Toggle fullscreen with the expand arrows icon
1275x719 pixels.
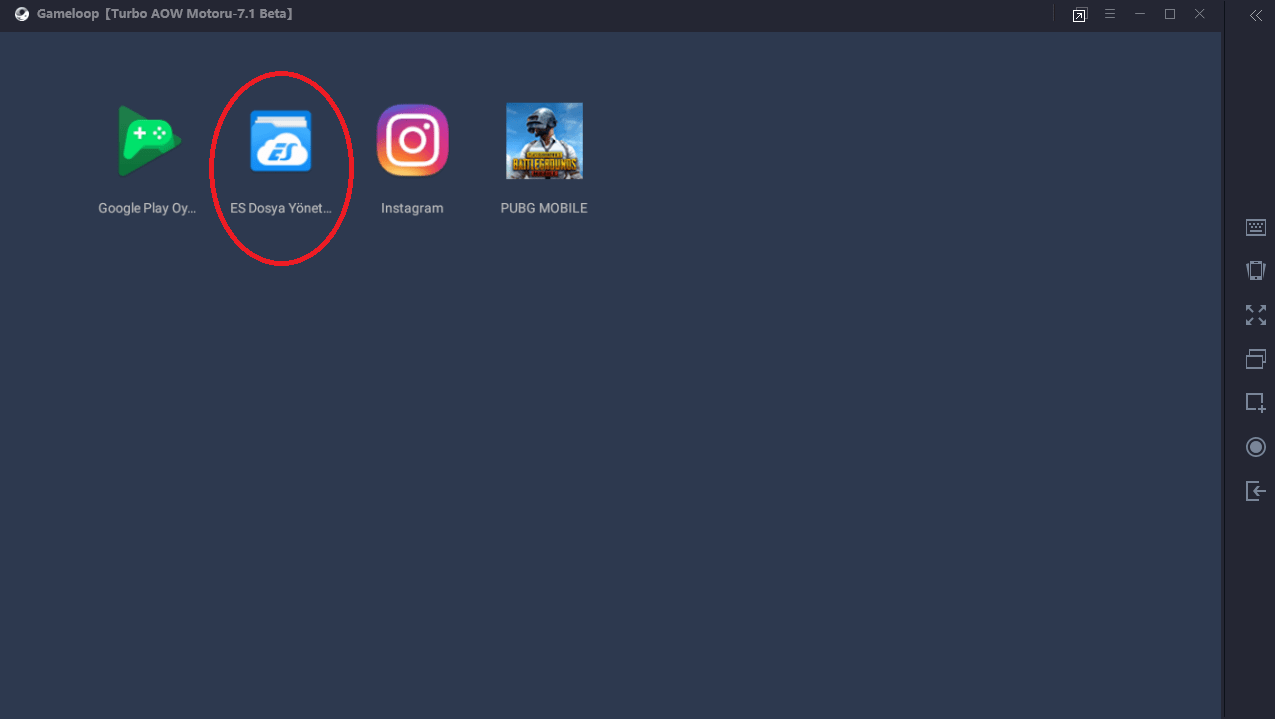click(1256, 315)
